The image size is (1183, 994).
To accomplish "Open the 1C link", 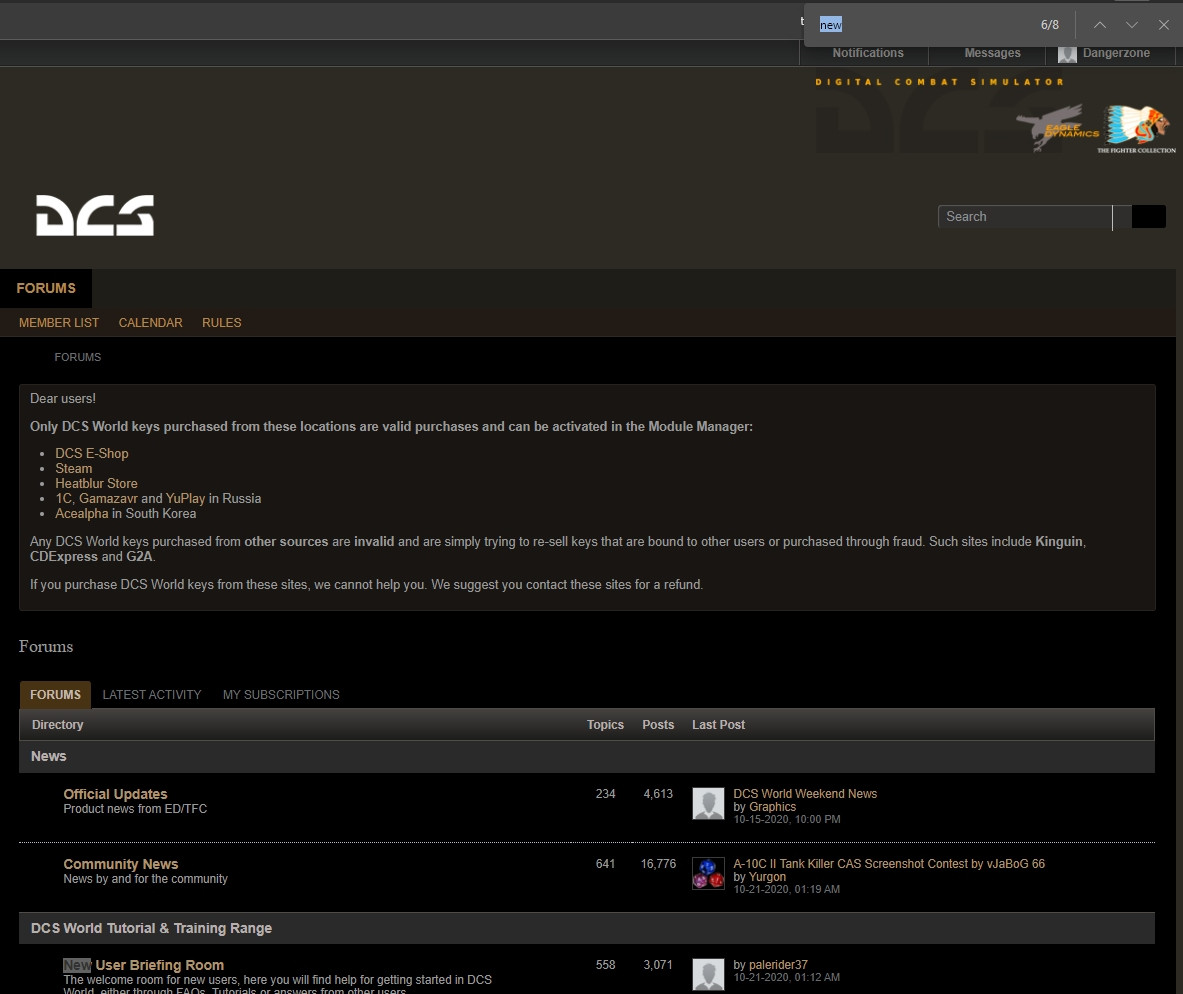I will click(63, 499).
